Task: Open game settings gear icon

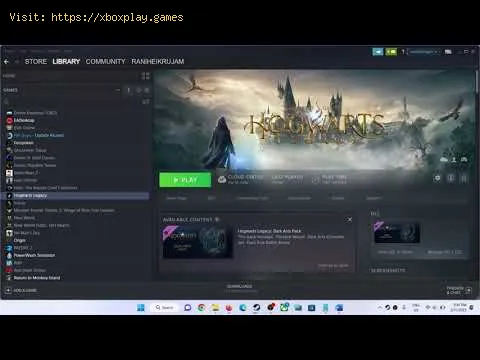Action: 438,178
